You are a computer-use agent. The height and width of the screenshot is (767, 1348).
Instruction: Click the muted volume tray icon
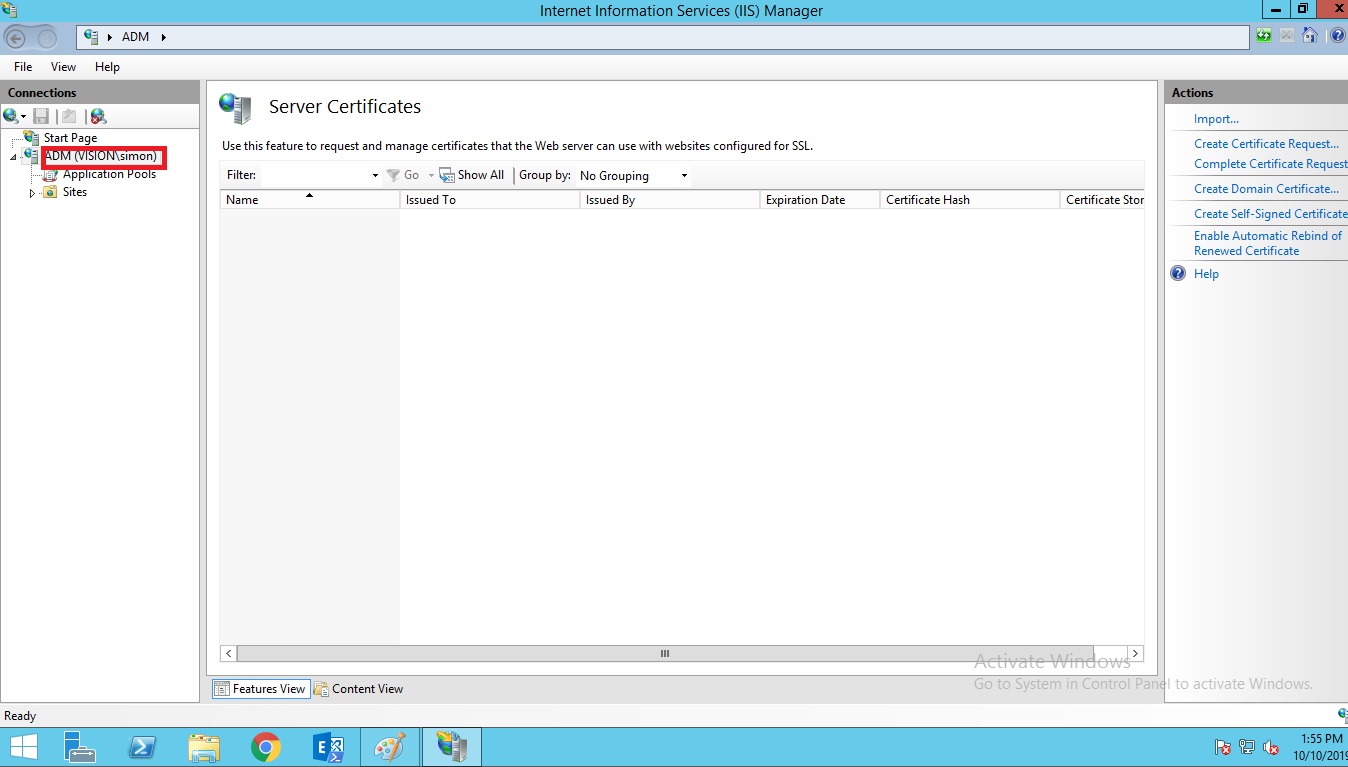1272,747
